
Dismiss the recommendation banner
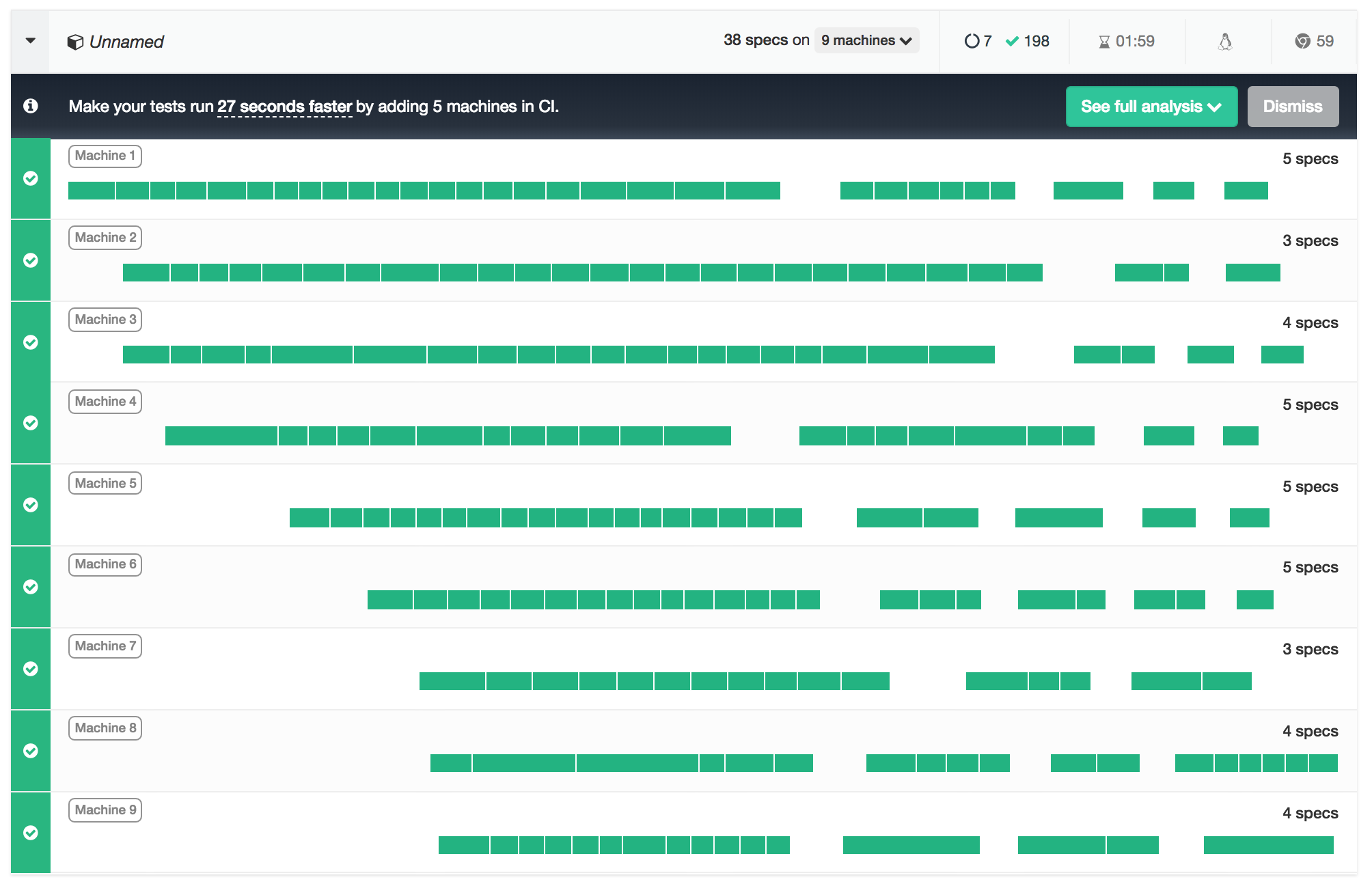pos(1292,107)
